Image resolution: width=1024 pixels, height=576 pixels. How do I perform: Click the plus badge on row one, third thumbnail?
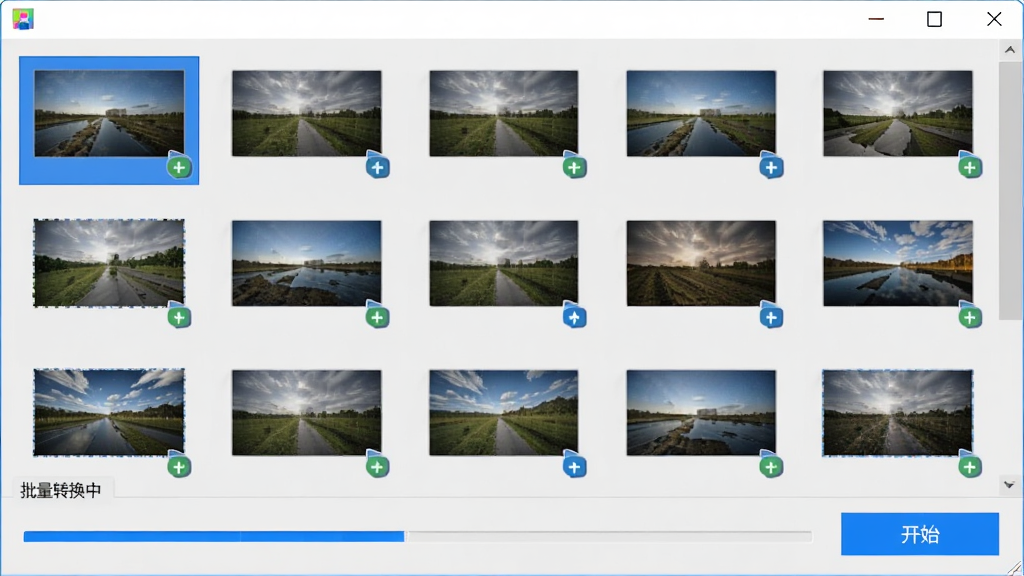(x=574, y=167)
